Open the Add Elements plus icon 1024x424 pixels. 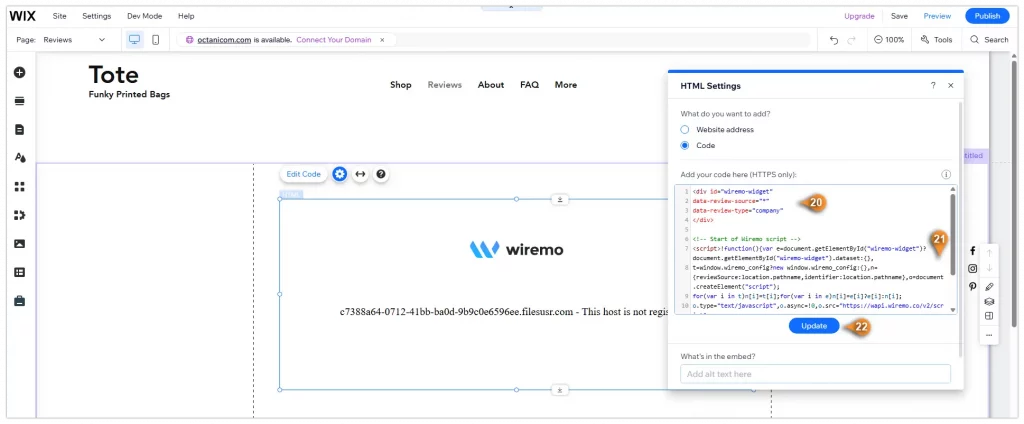click(x=20, y=73)
